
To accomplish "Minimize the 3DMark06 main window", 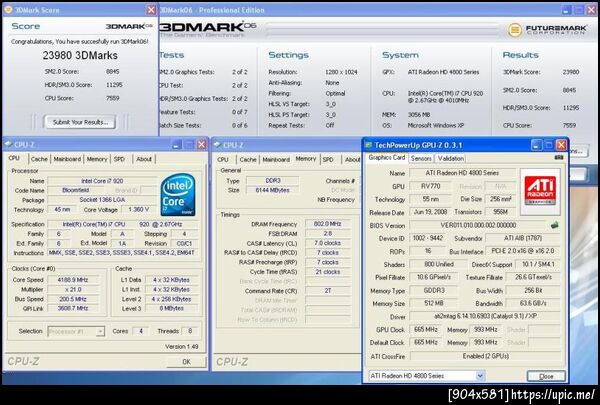I will click(567, 10).
